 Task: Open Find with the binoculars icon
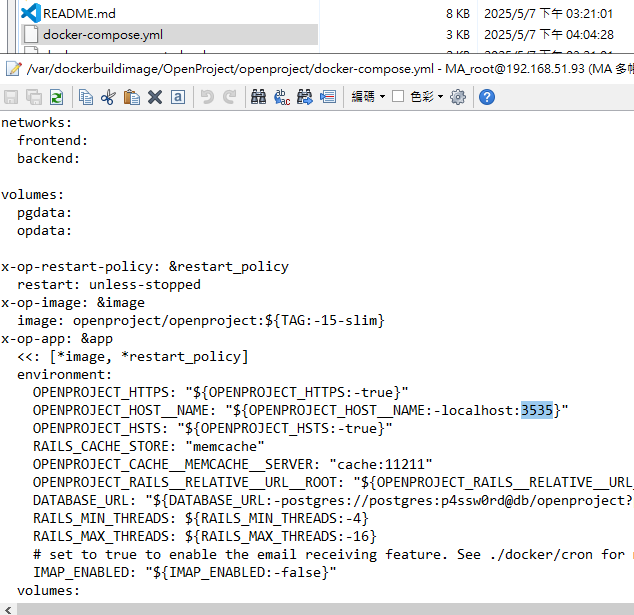258,97
